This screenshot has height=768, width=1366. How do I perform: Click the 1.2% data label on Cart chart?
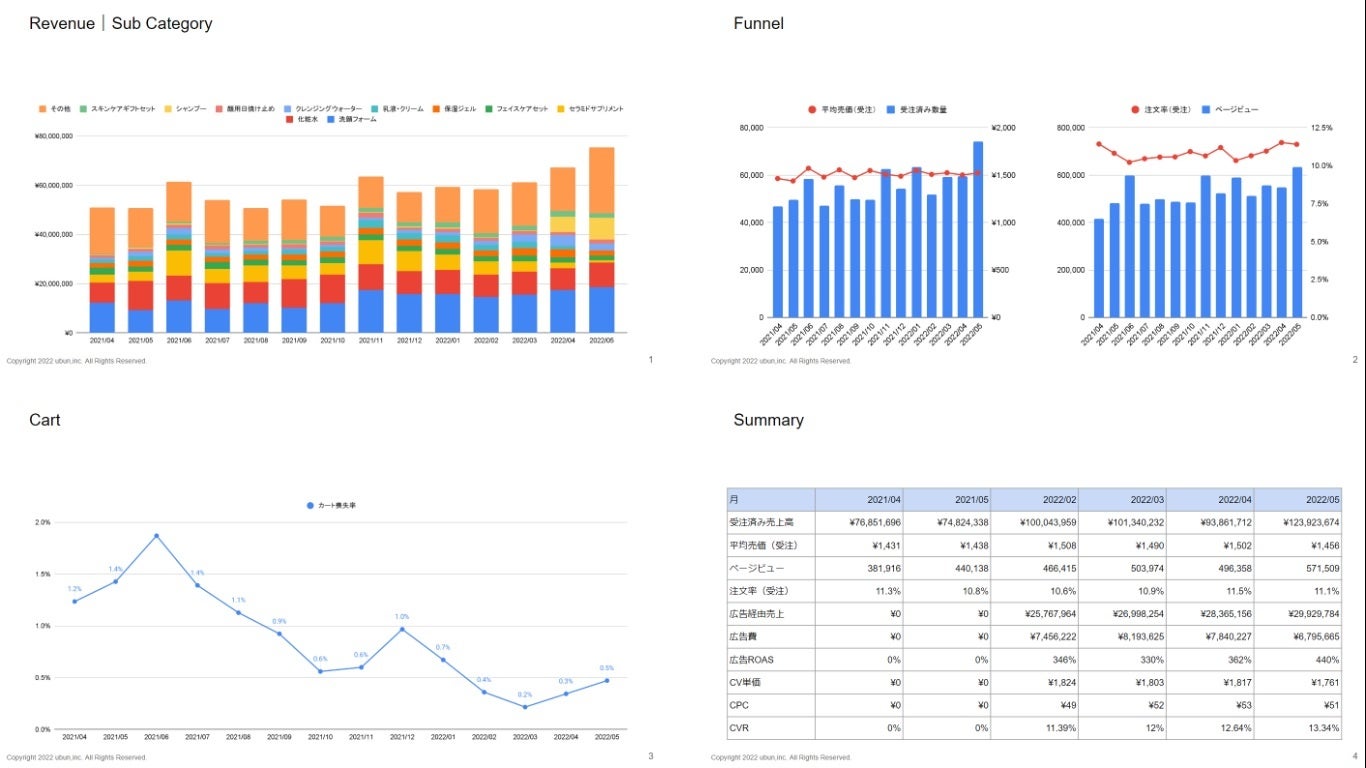pyautogui.click(x=74, y=589)
